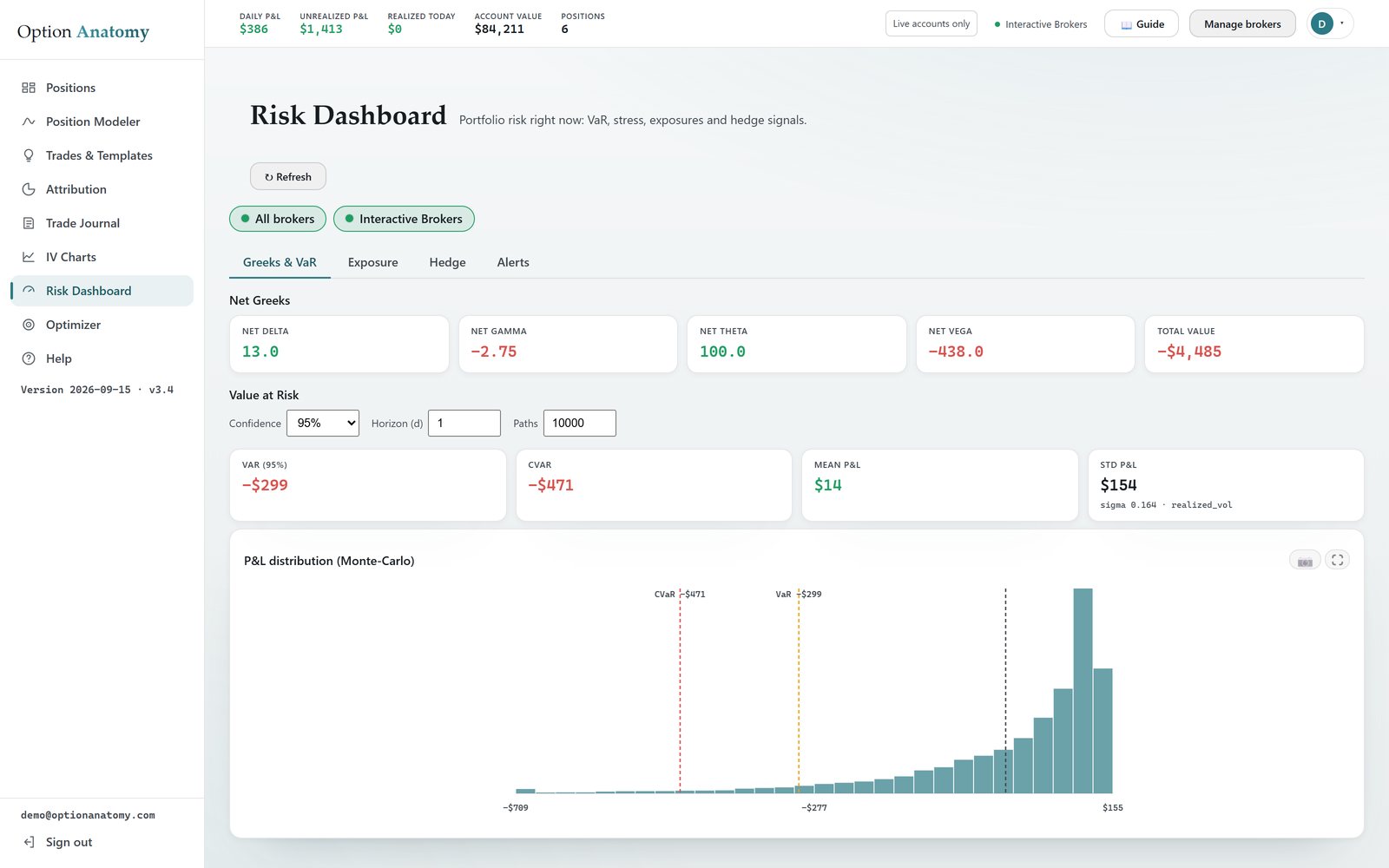Open Position Modeler from the sidebar
1389x868 pixels.
[x=102, y=122]
